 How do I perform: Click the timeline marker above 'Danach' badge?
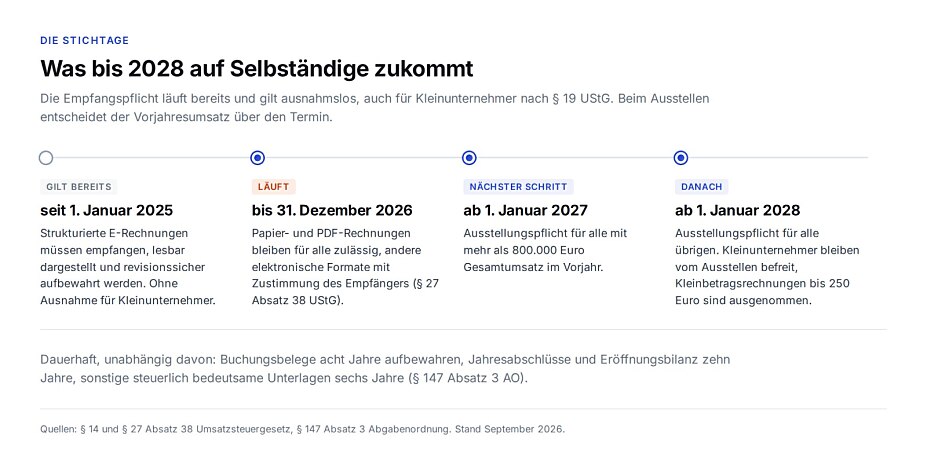coord(681,158)
